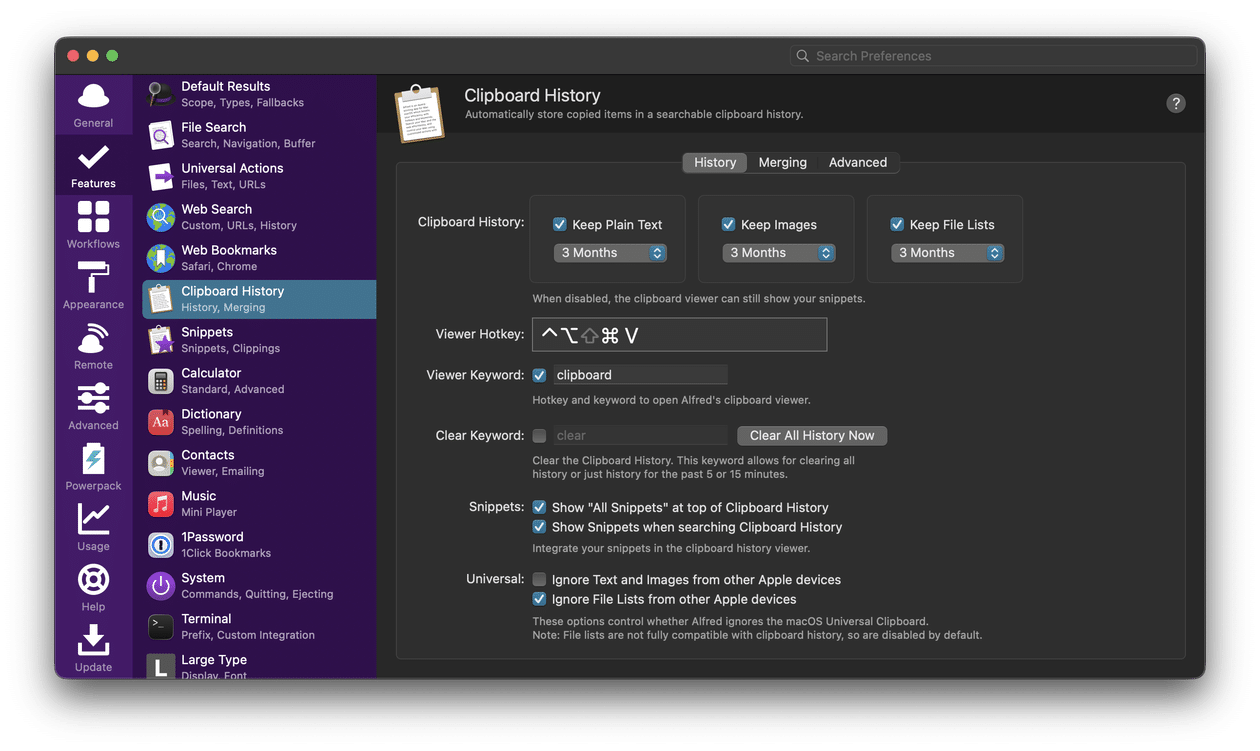Open the Images 3 Months dropdown

(x=779, y=253)
